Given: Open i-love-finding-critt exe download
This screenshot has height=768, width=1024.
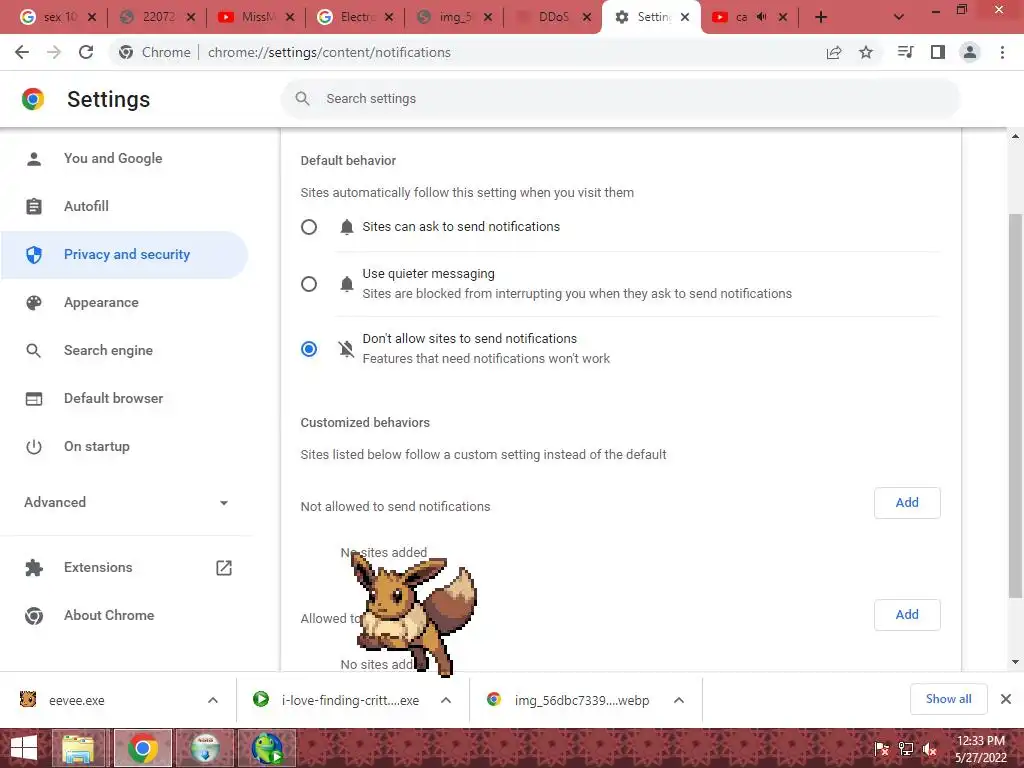Looking at the screenshot, I should click(350, 700).
